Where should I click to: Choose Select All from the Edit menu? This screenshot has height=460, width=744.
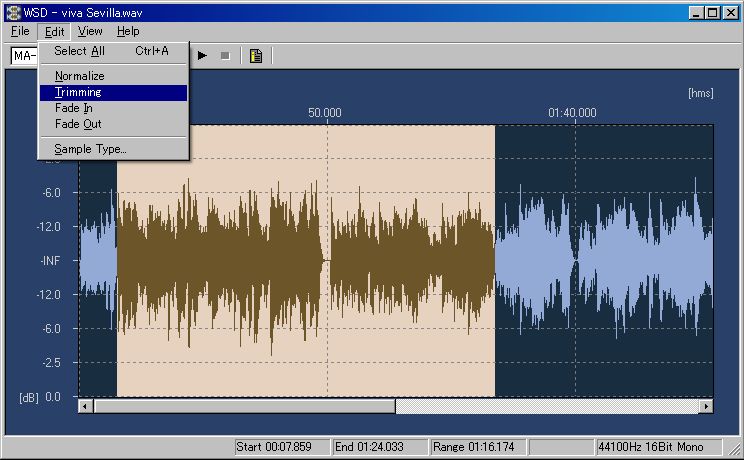coord(113,51)
